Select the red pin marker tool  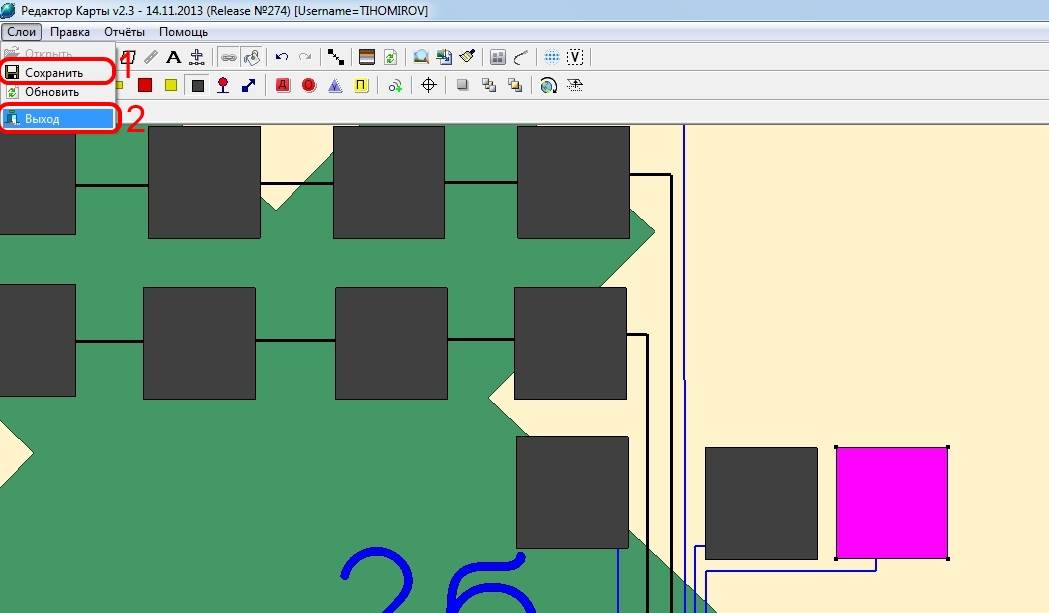click(x=223, y=85)
